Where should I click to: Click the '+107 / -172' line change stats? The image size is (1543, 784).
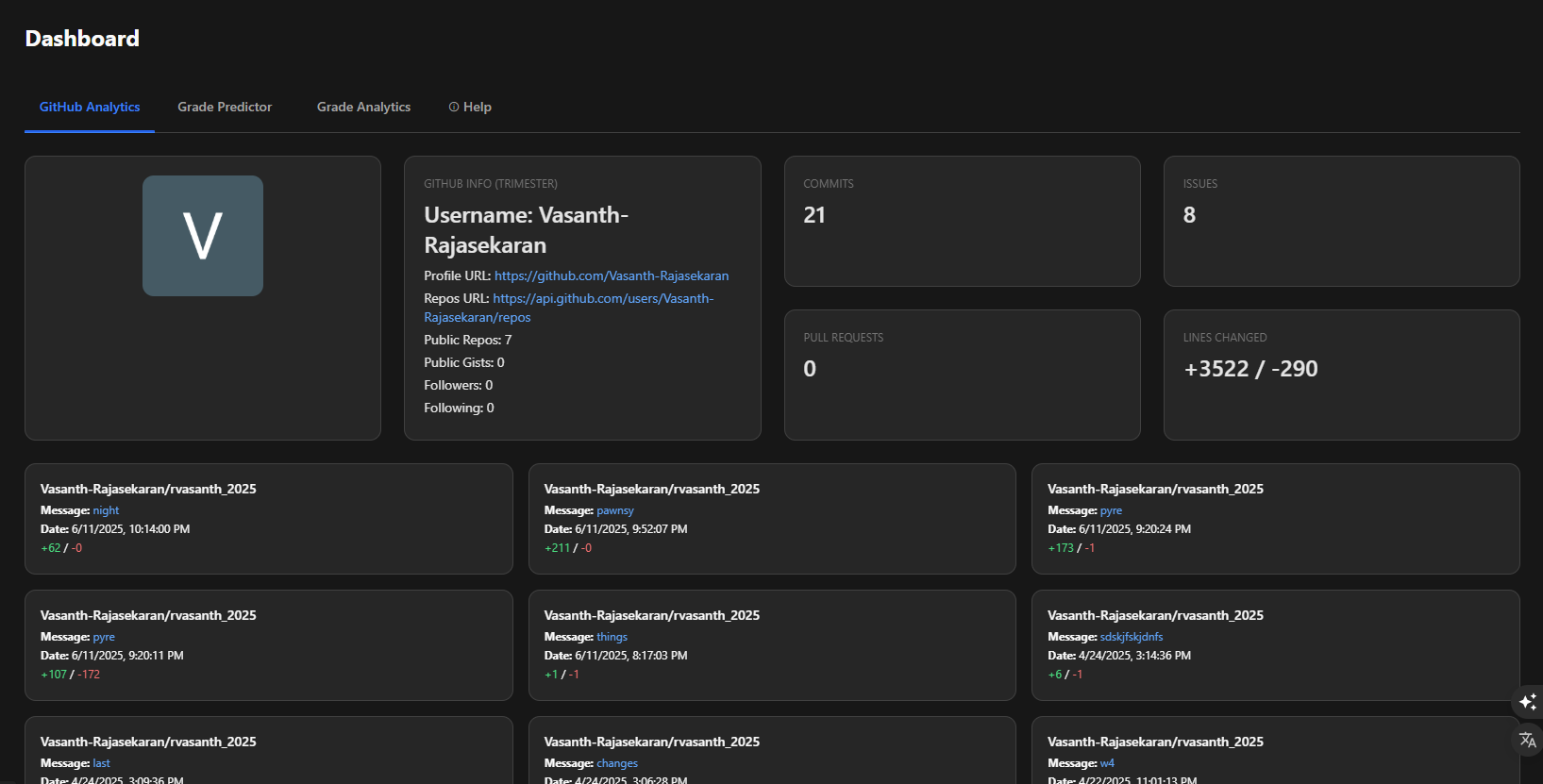(70, 675)
